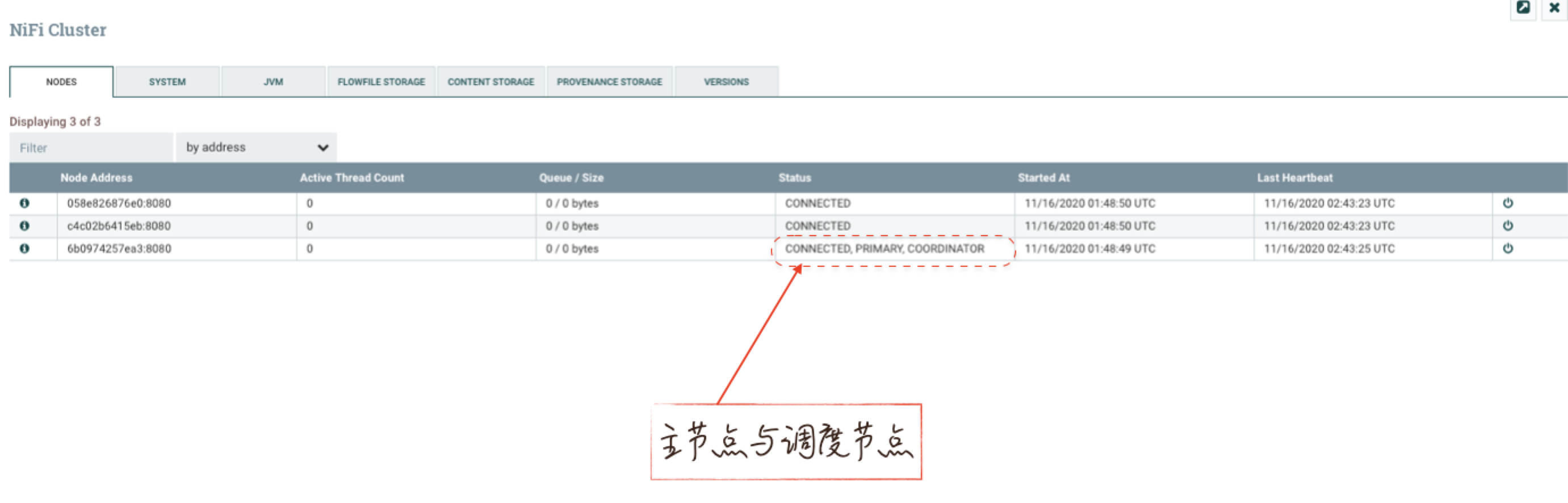1568x503 pixels.
Task: Click queue size of node c4c02b6415eb
Action: point(572,226)
